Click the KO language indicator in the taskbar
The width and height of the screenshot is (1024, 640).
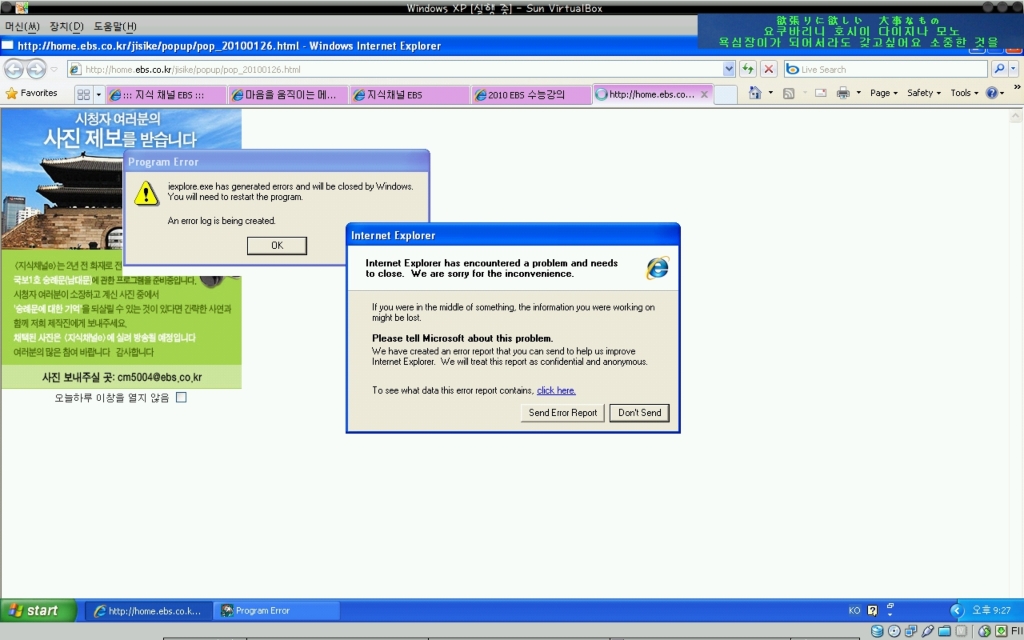[854, 611]
